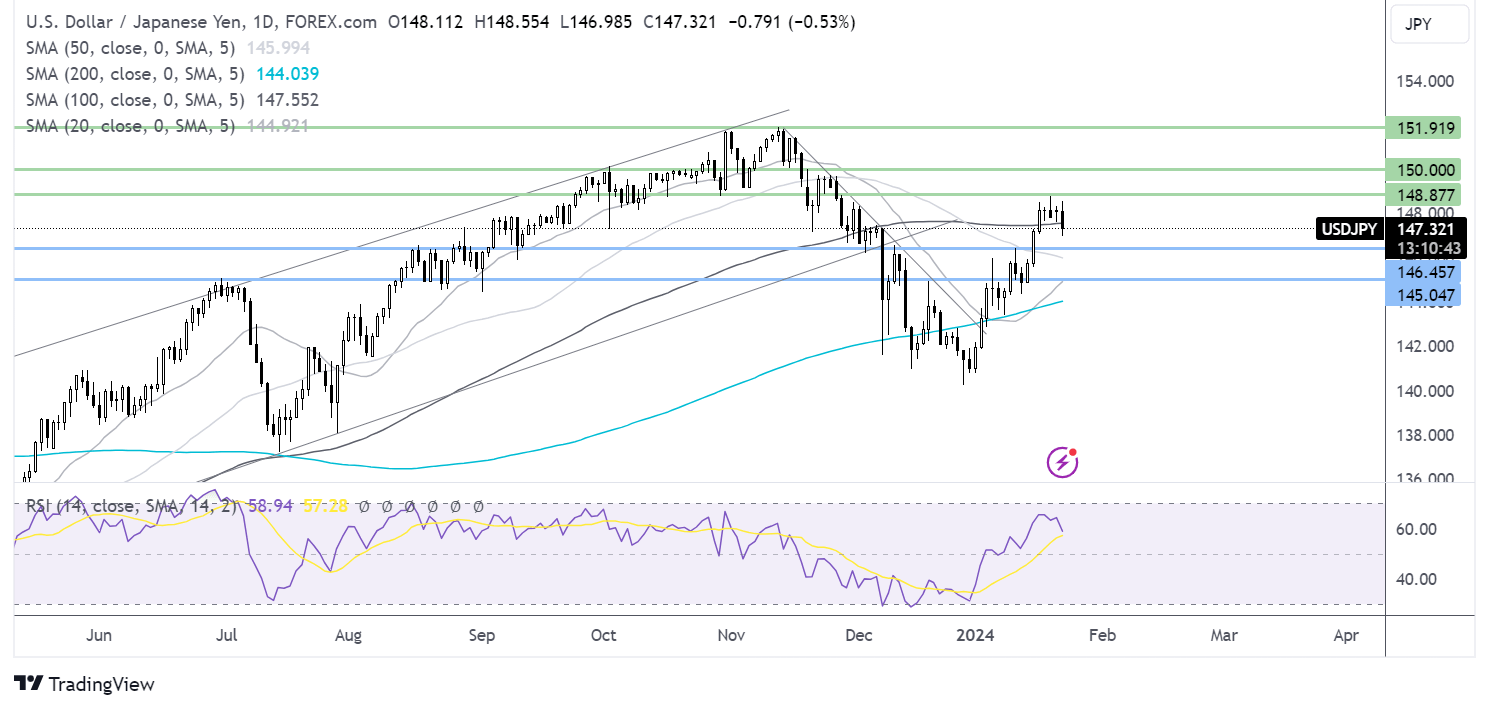1490x710 pixels.
Task: Click the Apr label on time axis
Action: [1346, 635]
